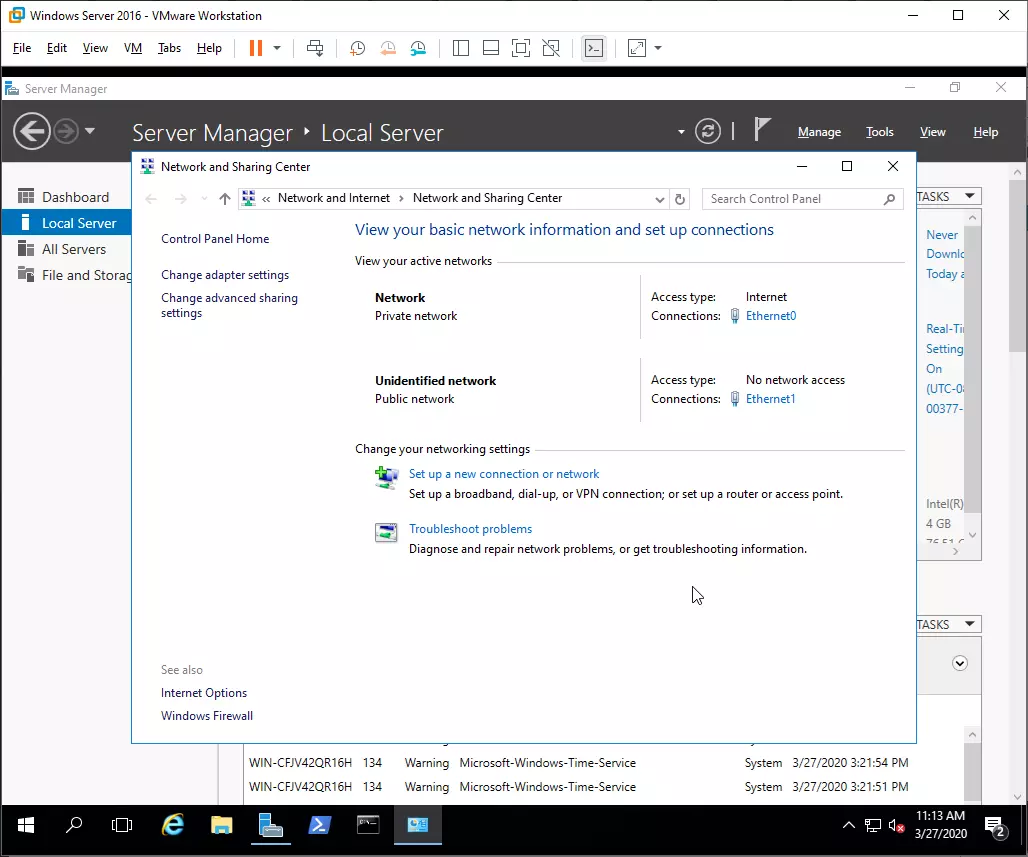Open the Action Center notifications icon
Screen dimensions: 1028x857
tap(995, 826)
